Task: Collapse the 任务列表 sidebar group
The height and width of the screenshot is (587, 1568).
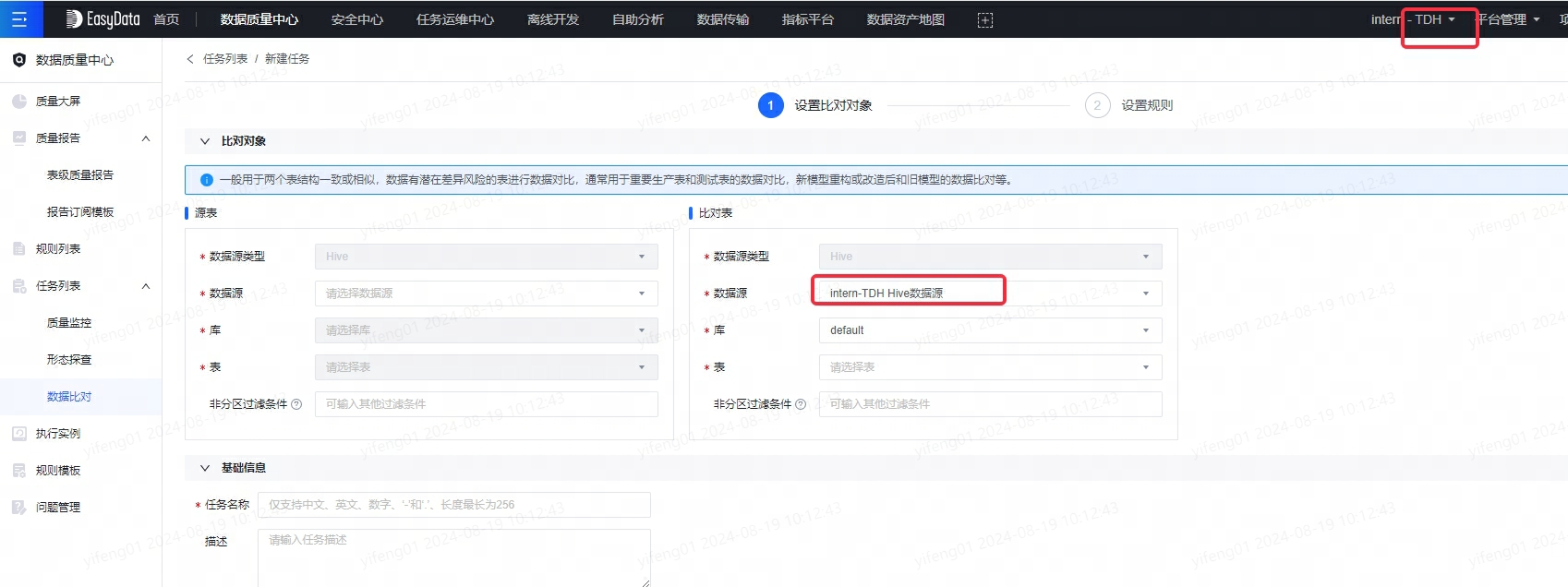Action: click(146, 286)
